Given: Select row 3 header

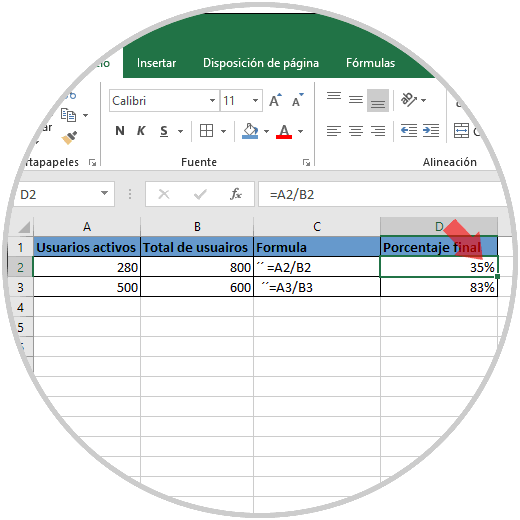Looking at the screenshot, I should point(20,287).
